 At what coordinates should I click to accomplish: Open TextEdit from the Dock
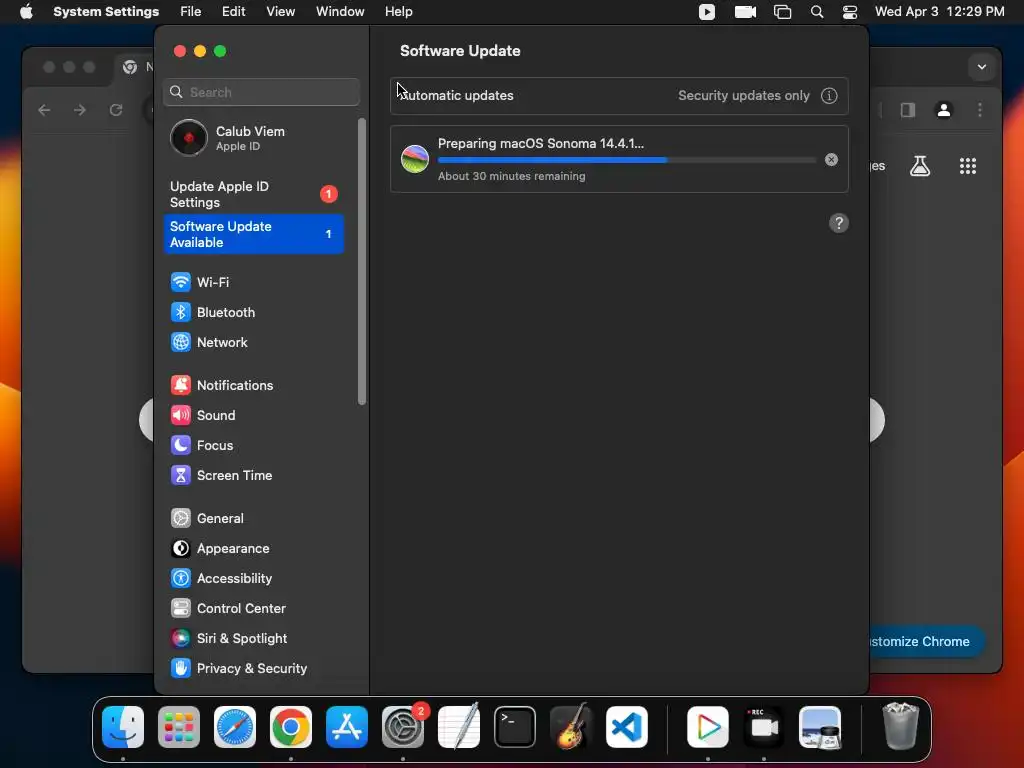[458, 727]
